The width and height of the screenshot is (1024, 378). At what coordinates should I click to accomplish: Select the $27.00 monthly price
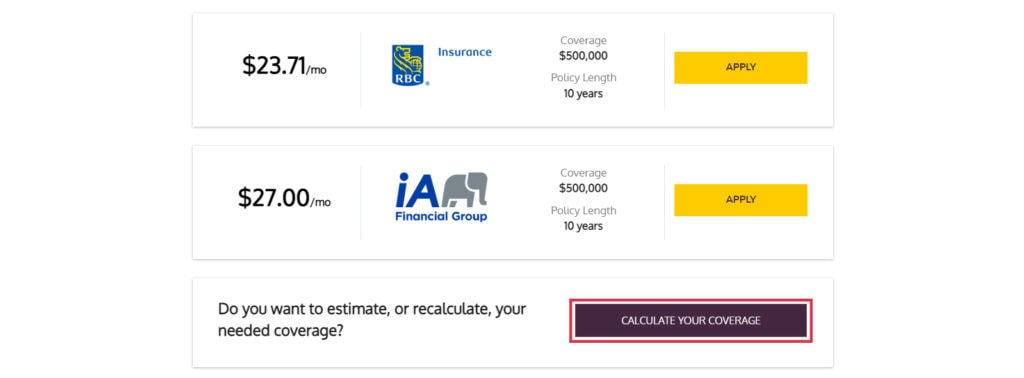284,198
